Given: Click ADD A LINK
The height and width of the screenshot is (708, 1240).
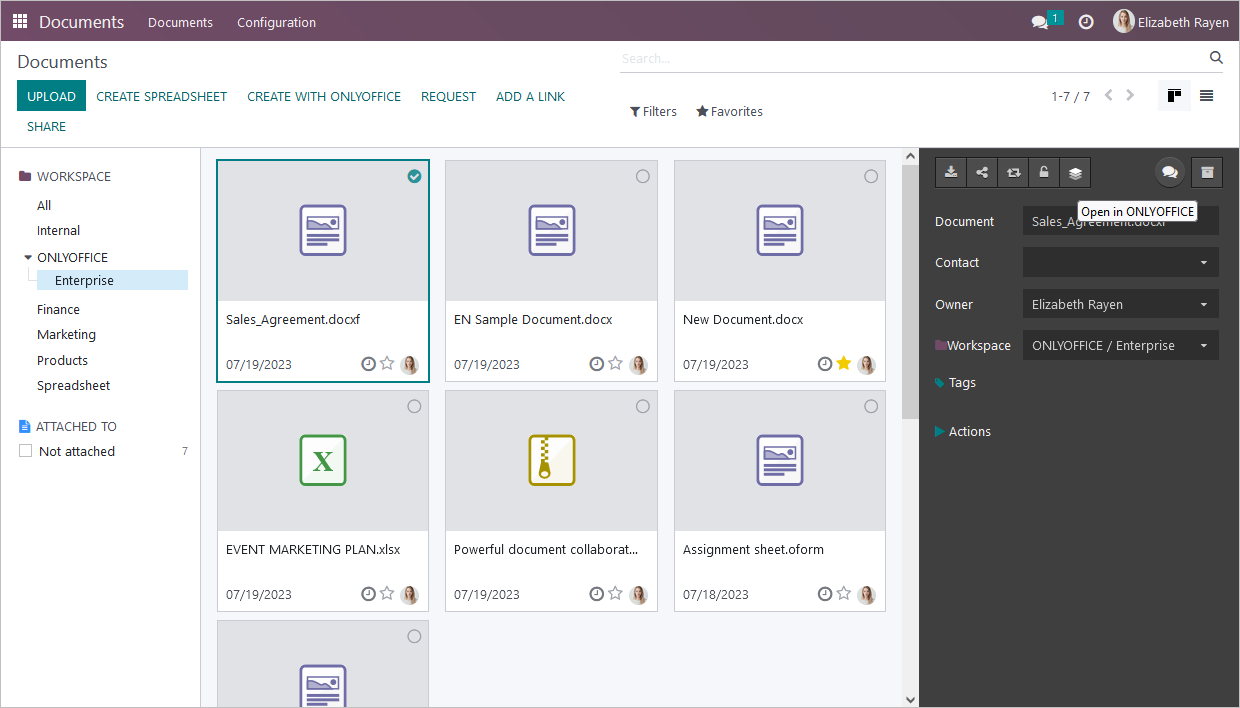Looking at the screenshot, I should click(x=530, y=96).
